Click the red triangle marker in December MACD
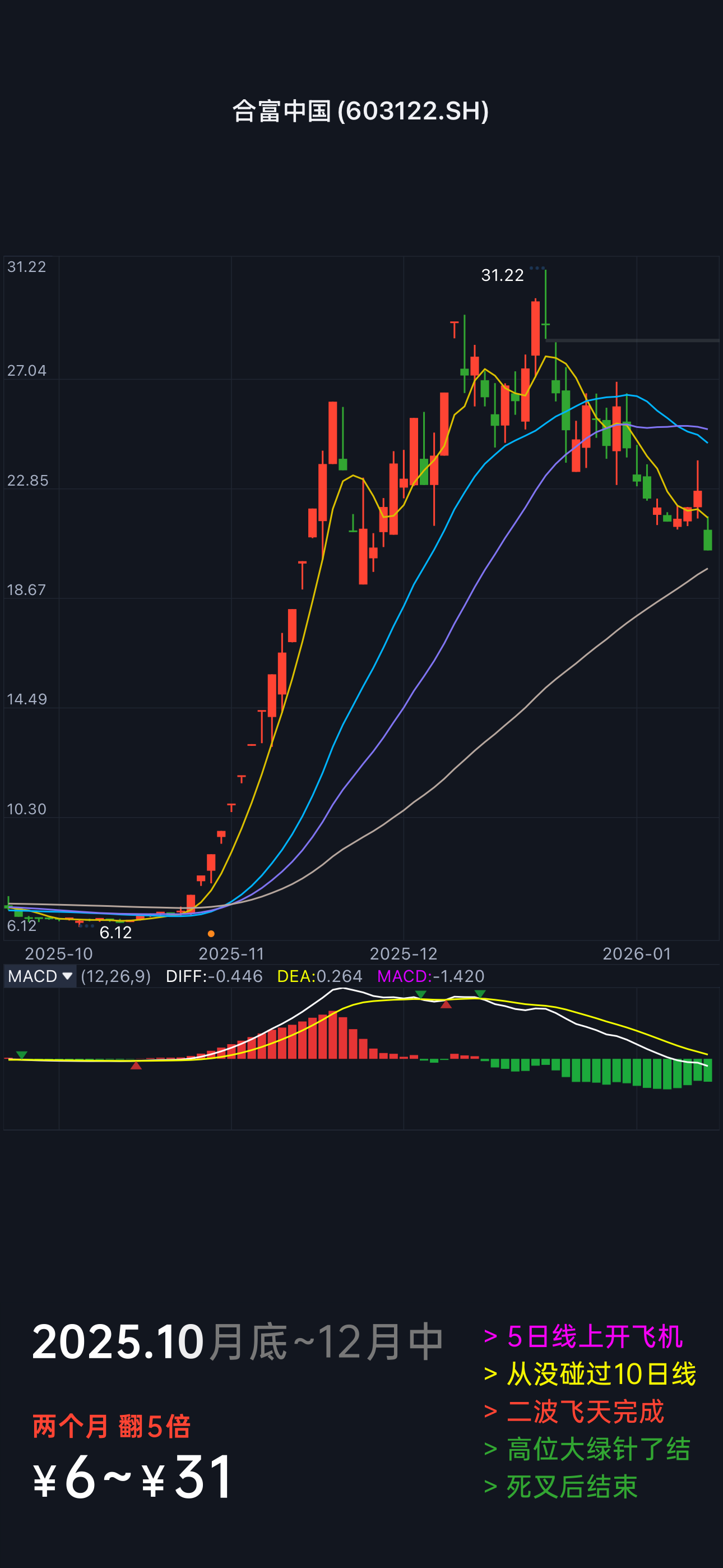Viewport: 723px width, 1568px height. 446,1004
